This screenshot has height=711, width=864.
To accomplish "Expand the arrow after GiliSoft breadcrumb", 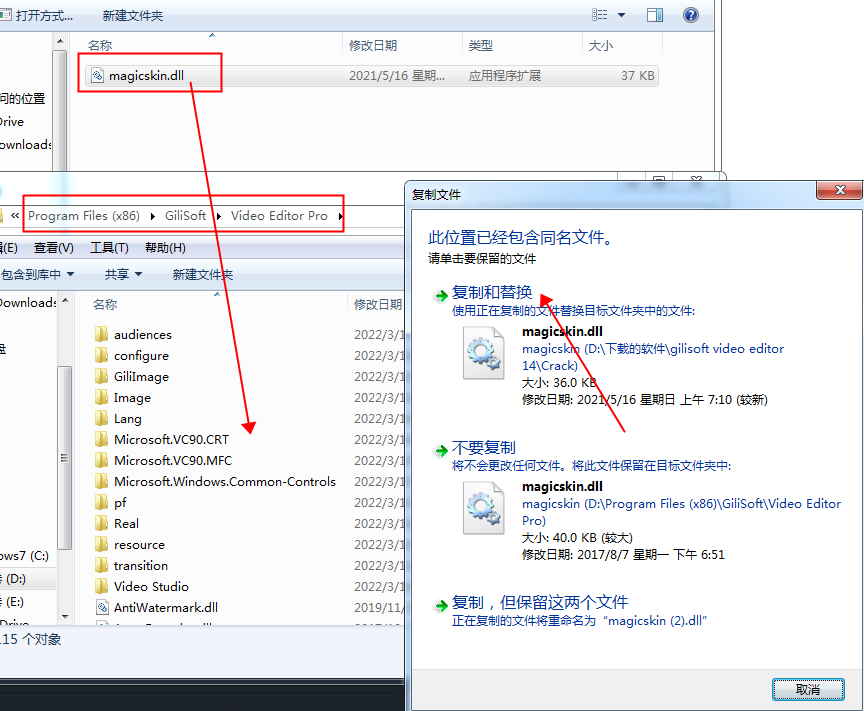I will [x=219, y=216].
